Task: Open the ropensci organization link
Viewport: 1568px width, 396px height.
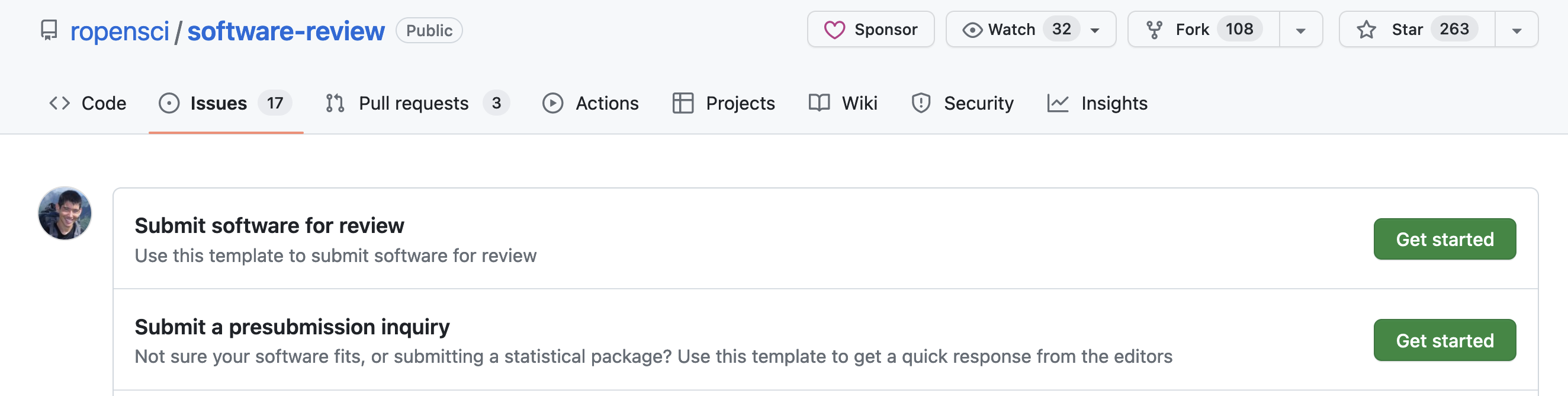Action: coord(119,31)
